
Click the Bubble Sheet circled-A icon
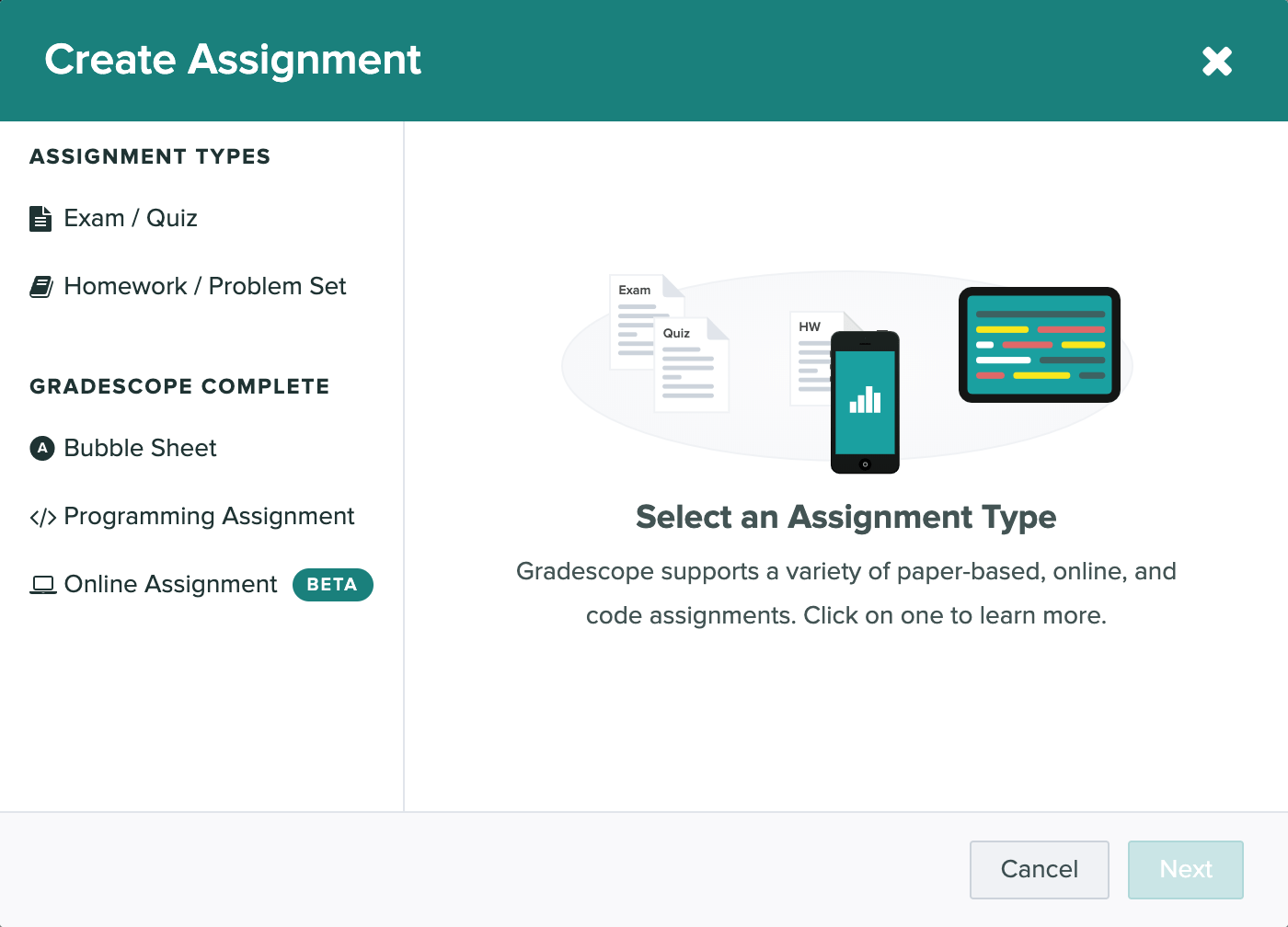click(40, 448)
